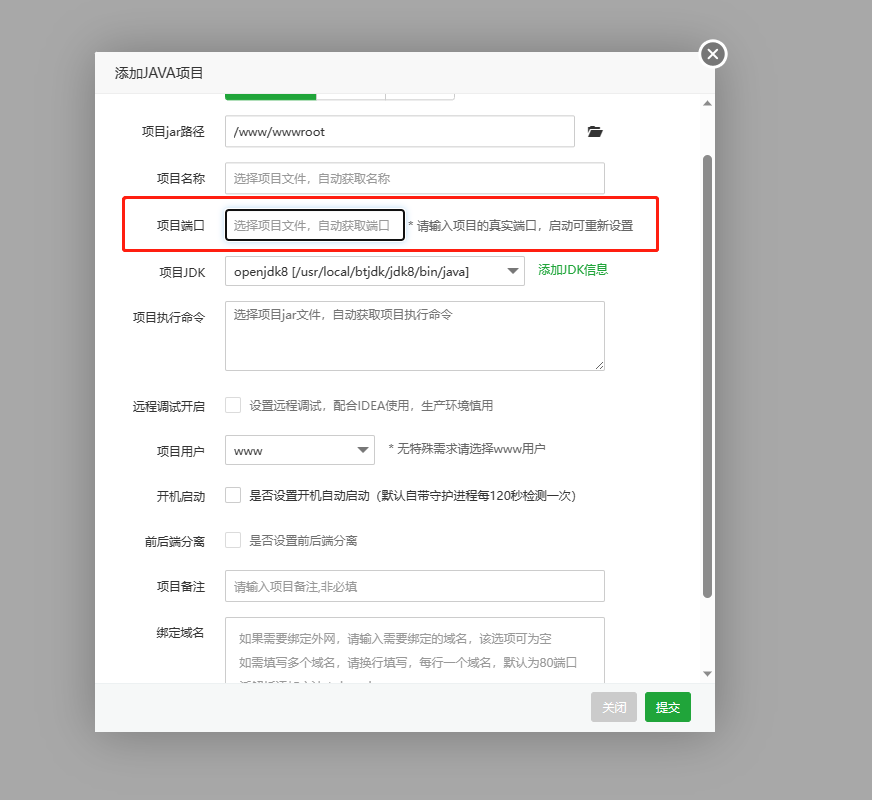
Task: Open the 项目用户 www dropdown
Action: click(300, 450)
